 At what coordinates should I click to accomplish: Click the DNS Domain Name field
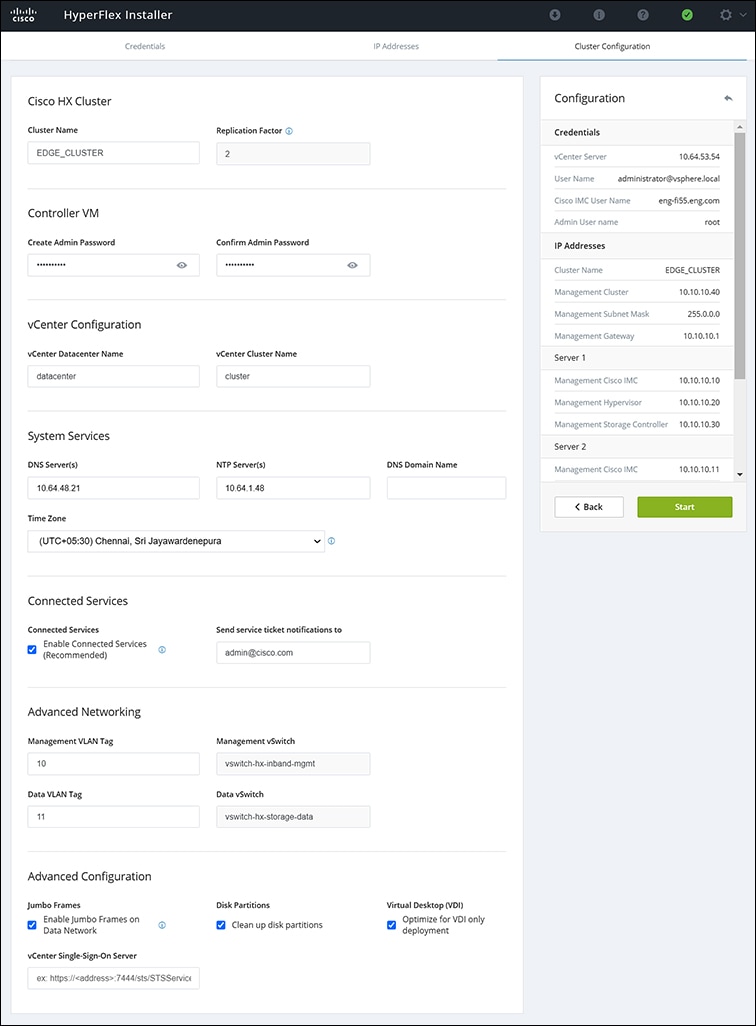pos(446,488)
